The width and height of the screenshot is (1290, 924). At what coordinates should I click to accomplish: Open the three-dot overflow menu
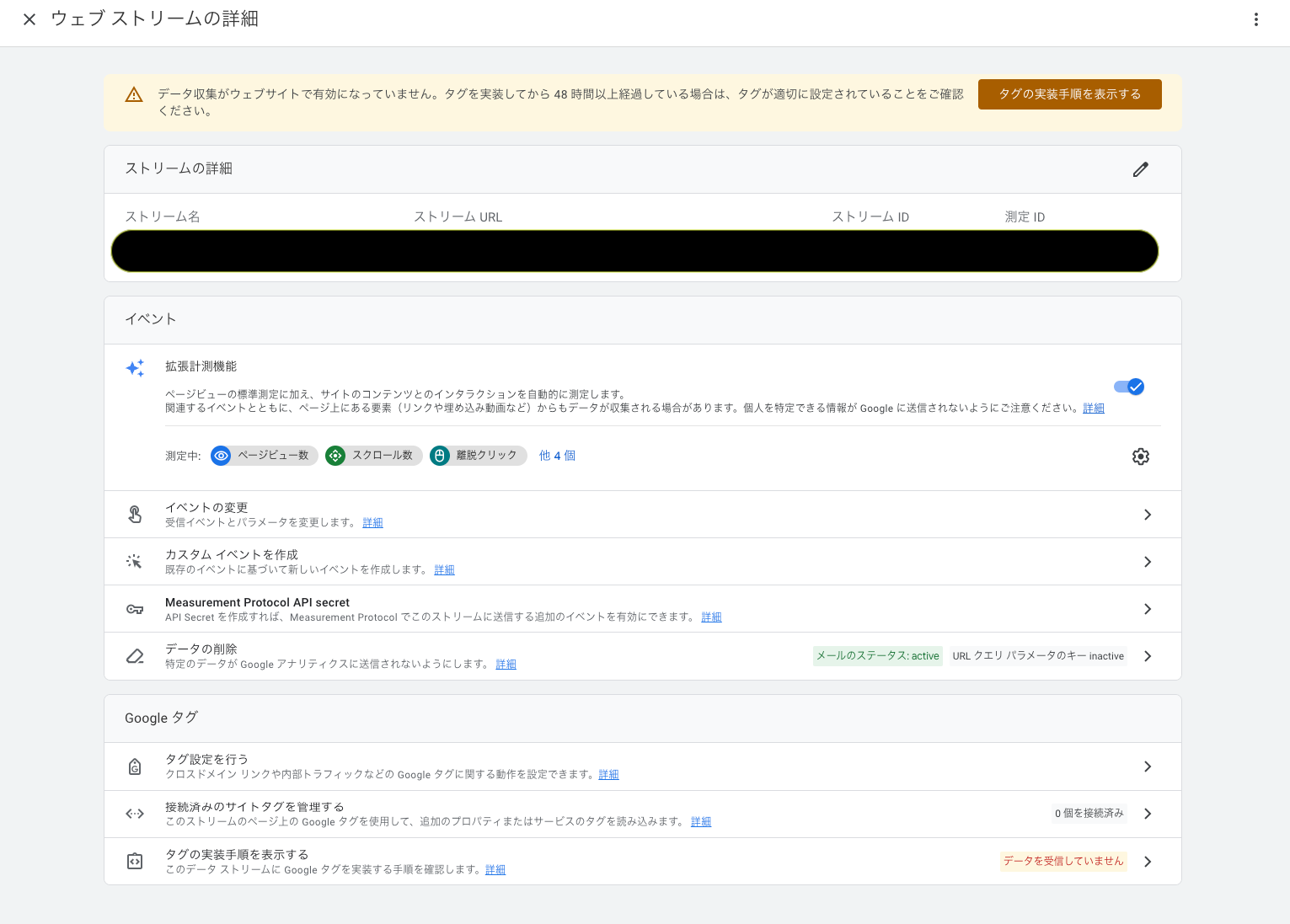[x=1255, y=19]
